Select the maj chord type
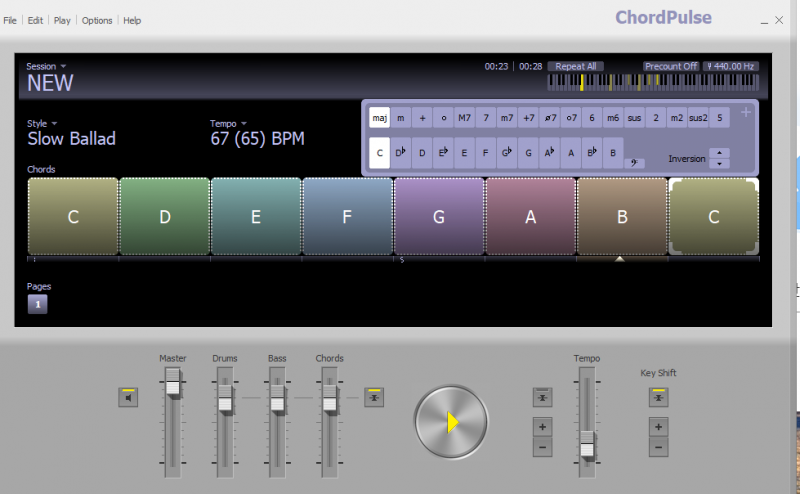 [x=380, y=118]
